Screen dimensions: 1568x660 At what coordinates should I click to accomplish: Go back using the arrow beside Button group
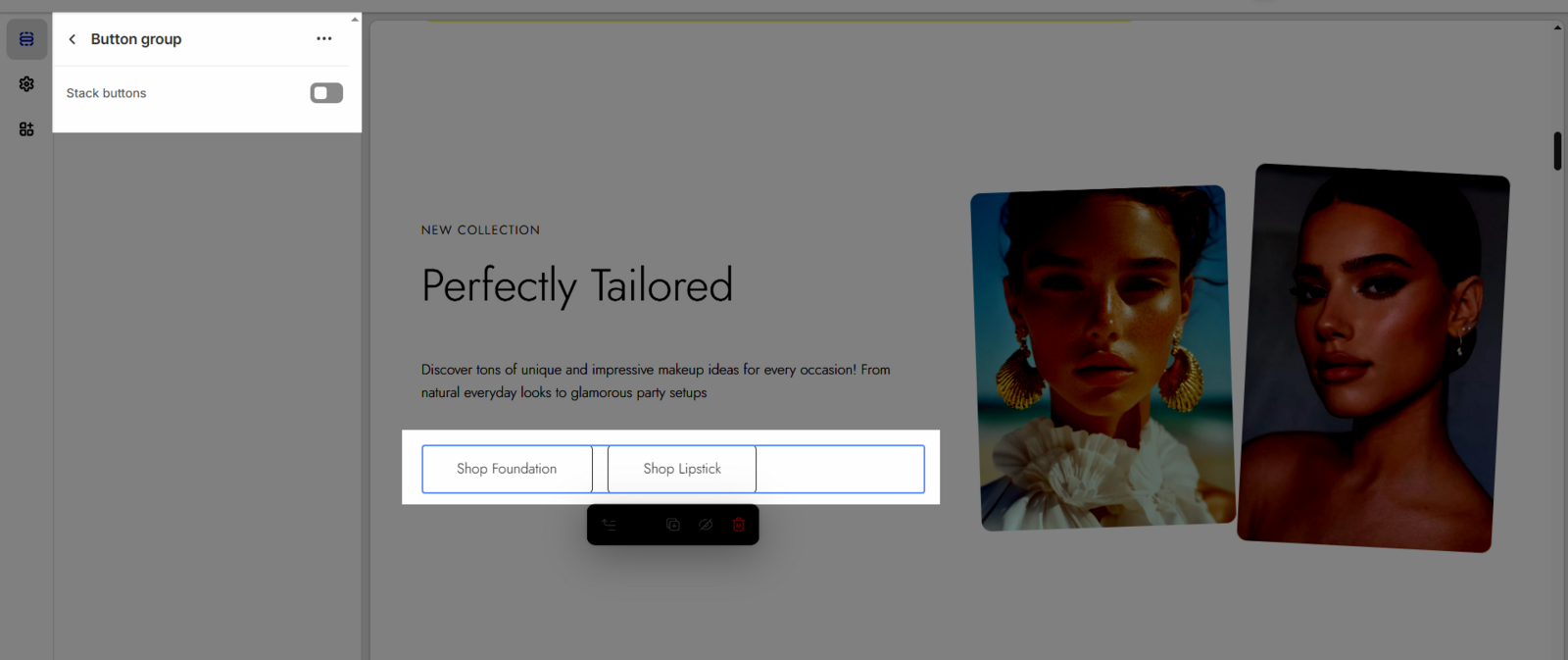point(72,39)
